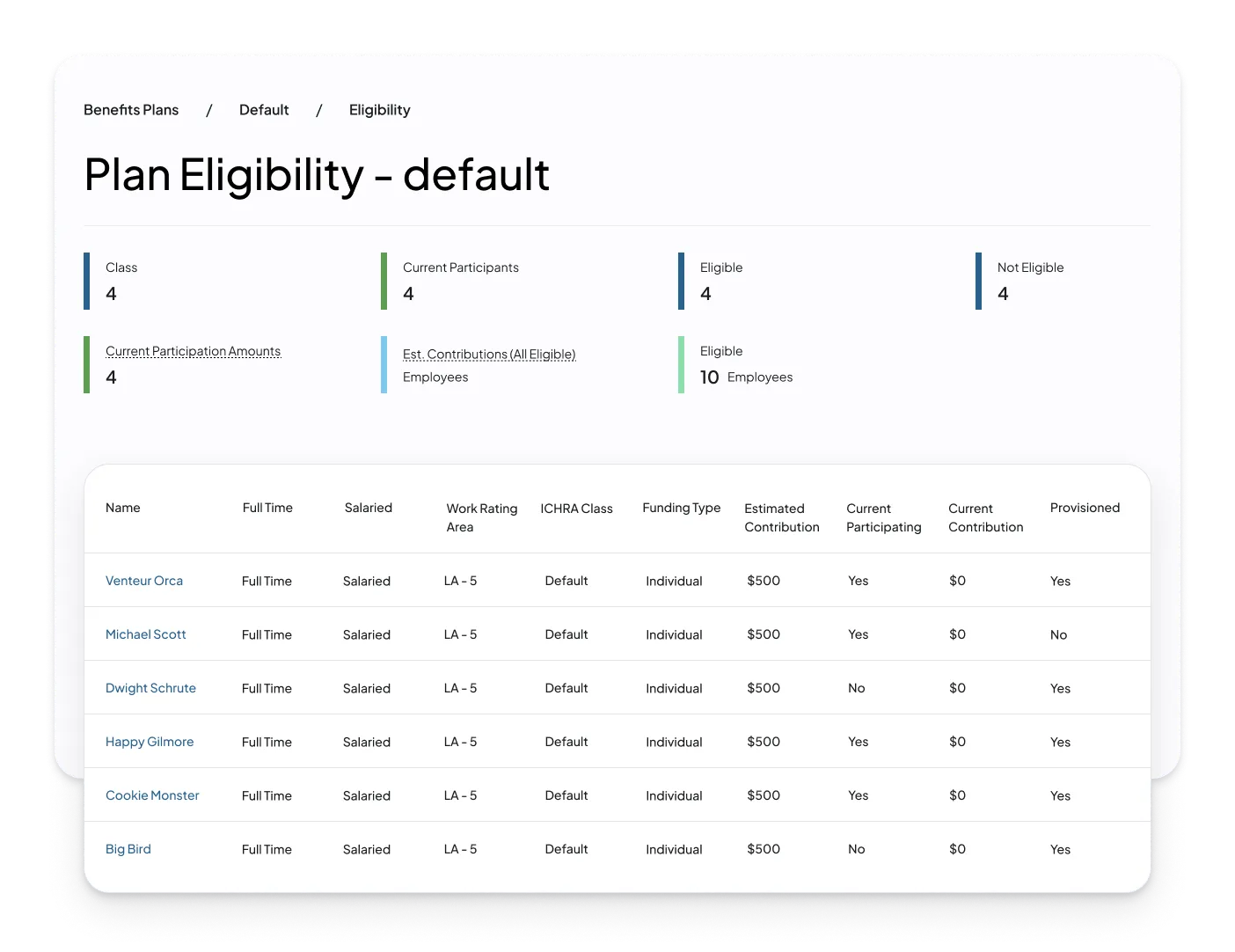Open the Big Bird employee link
The width and height of the screenshot is (1235, 952).
(128, 849)
